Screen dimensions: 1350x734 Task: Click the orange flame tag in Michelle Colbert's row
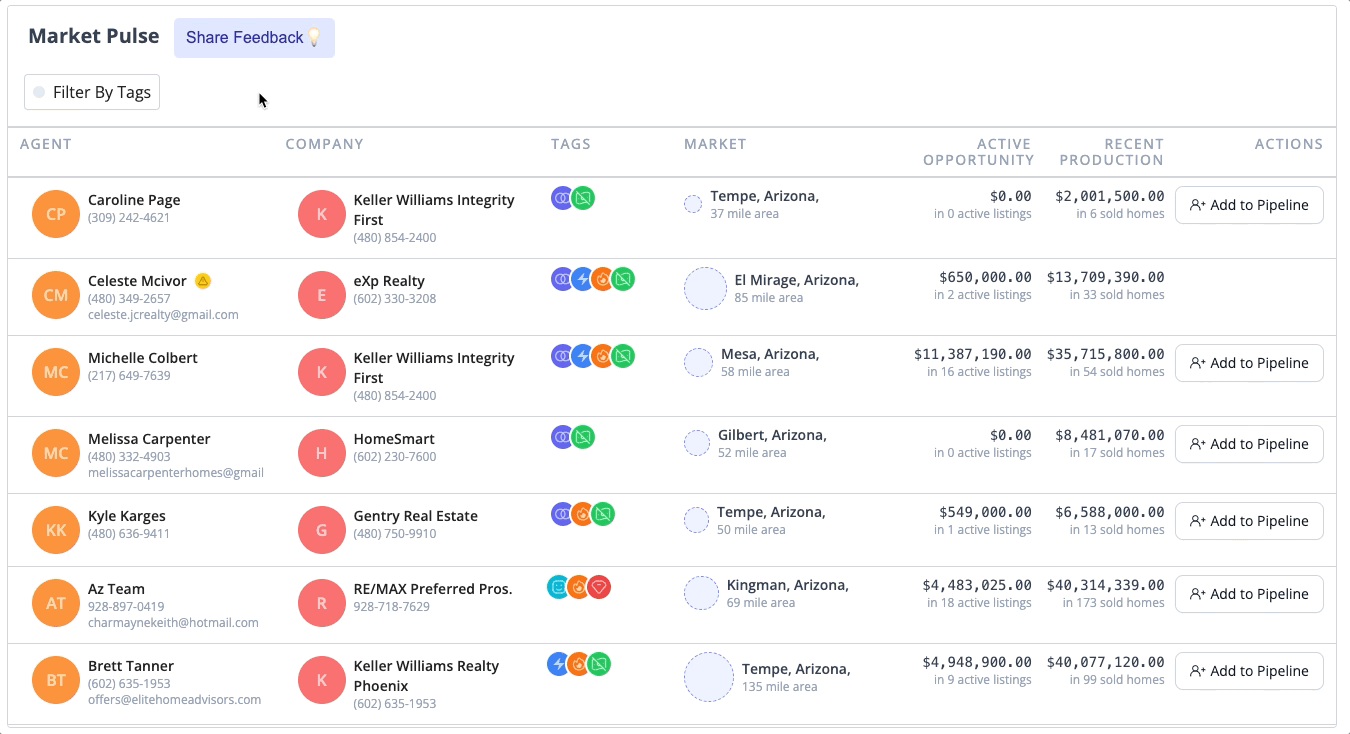click(603, 355)
